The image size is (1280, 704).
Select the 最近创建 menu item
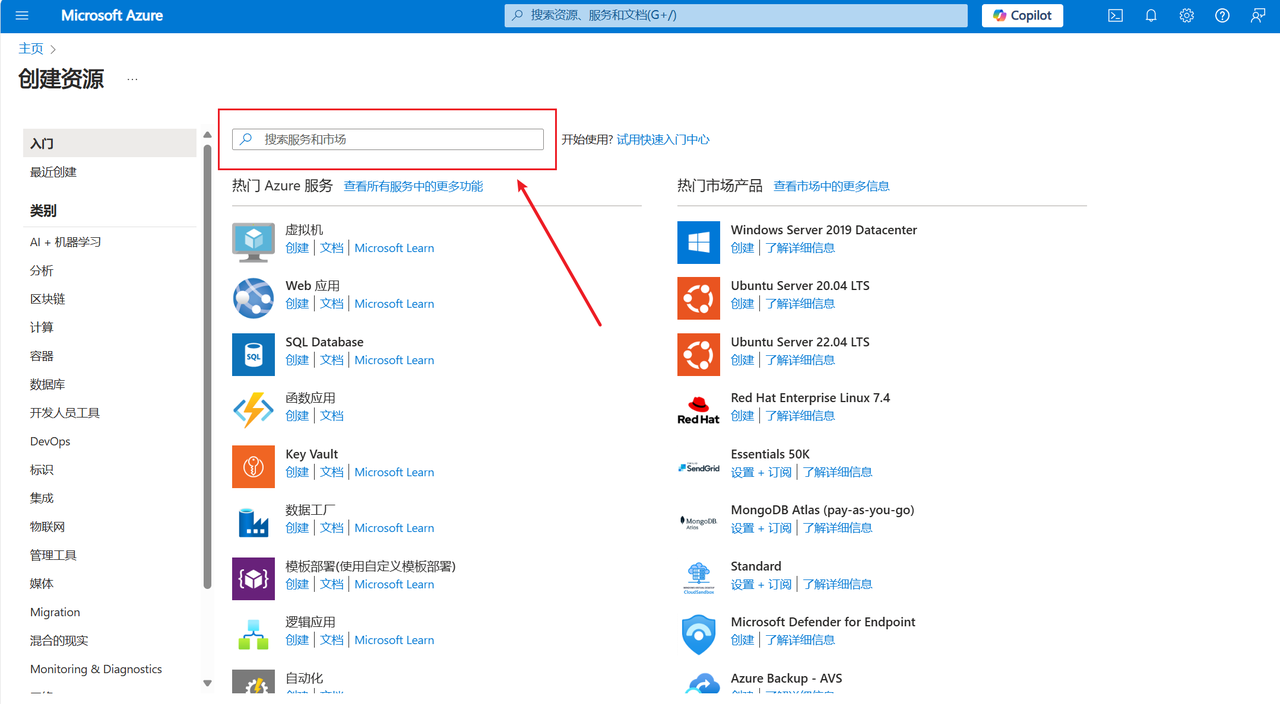coord(53,172)
